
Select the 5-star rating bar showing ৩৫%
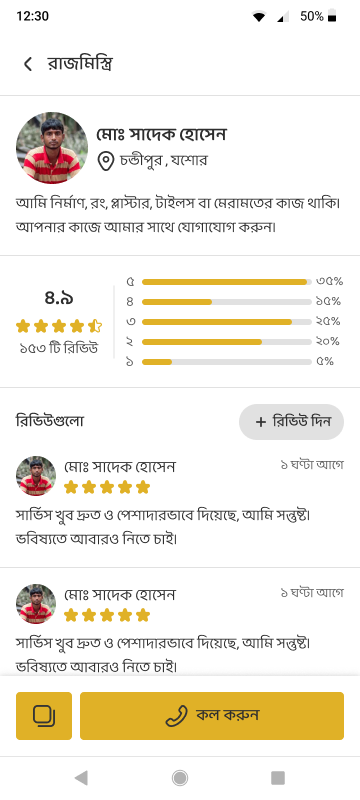pos(226,282)
